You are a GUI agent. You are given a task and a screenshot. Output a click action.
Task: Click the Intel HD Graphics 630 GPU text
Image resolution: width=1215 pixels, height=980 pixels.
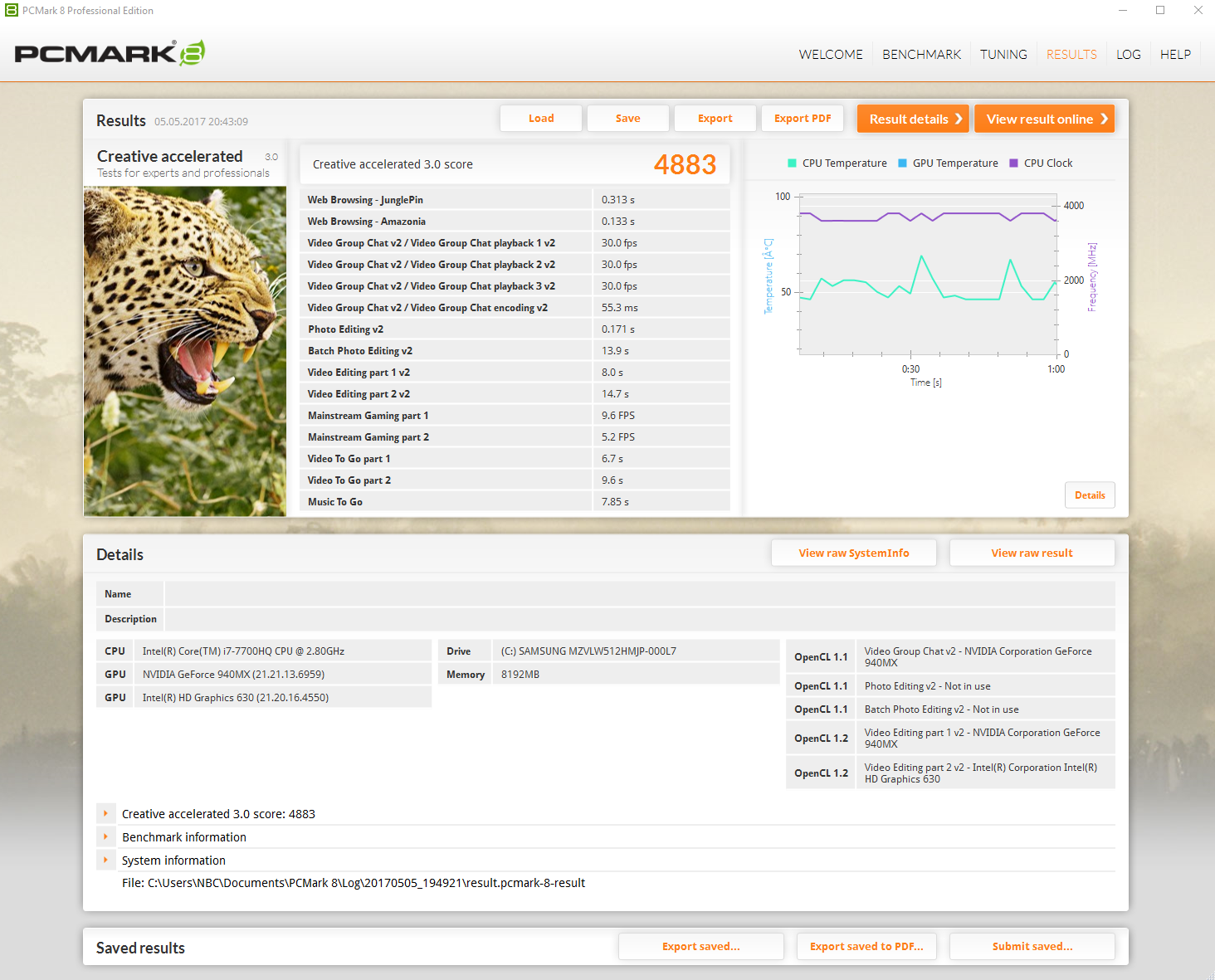click(x=236, y=698)
